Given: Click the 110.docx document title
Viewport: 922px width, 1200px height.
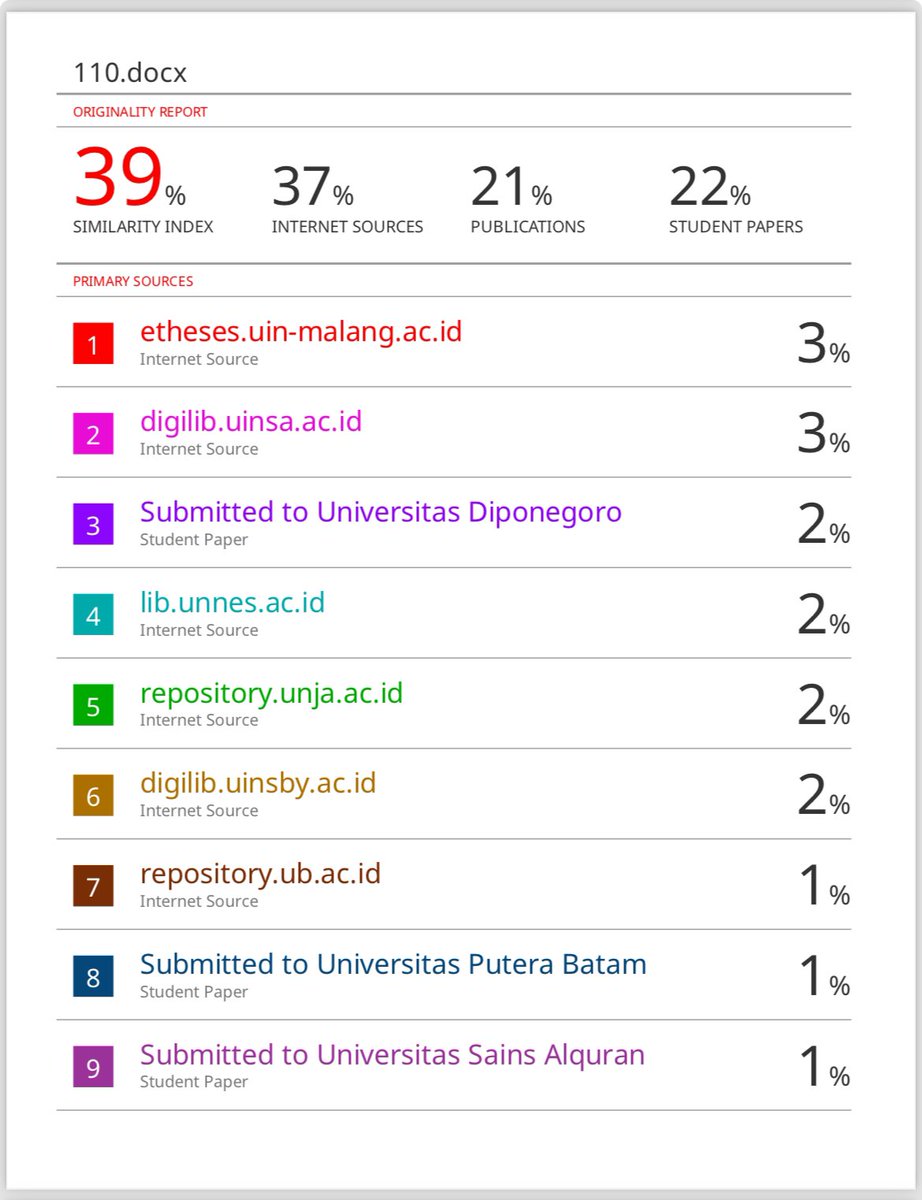Looking at the screenshot, I should point(130,73).
